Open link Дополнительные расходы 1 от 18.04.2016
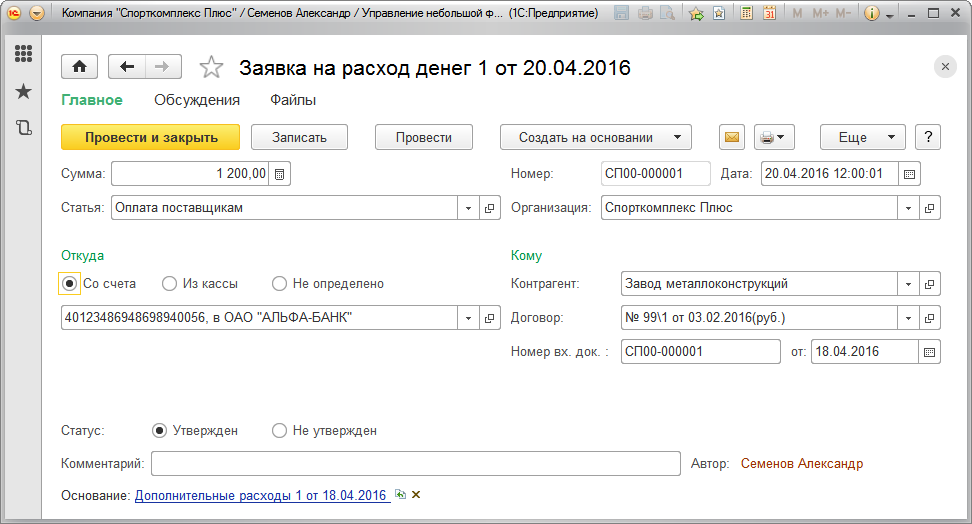The height and width of the screenshot is (524, 972). [x=262, y=495]
